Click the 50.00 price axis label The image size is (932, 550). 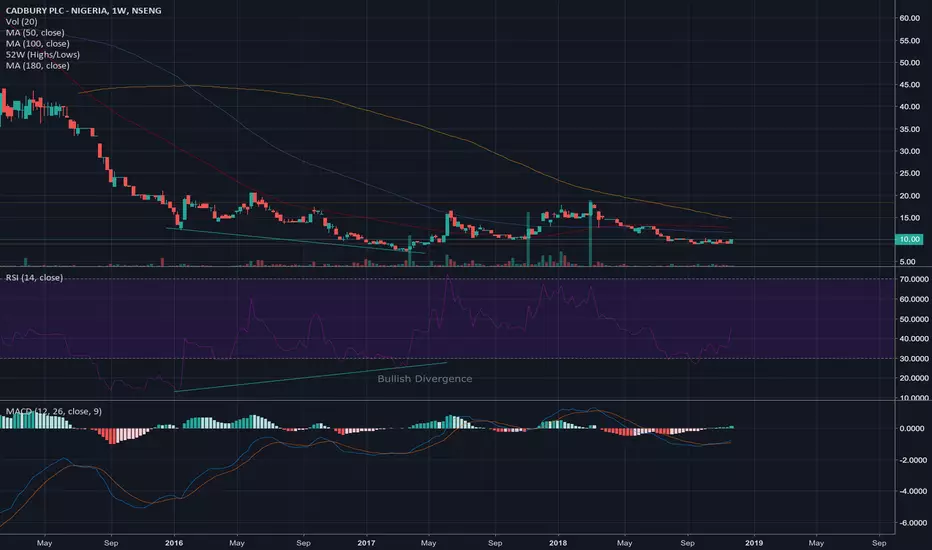tap(909, 62)
